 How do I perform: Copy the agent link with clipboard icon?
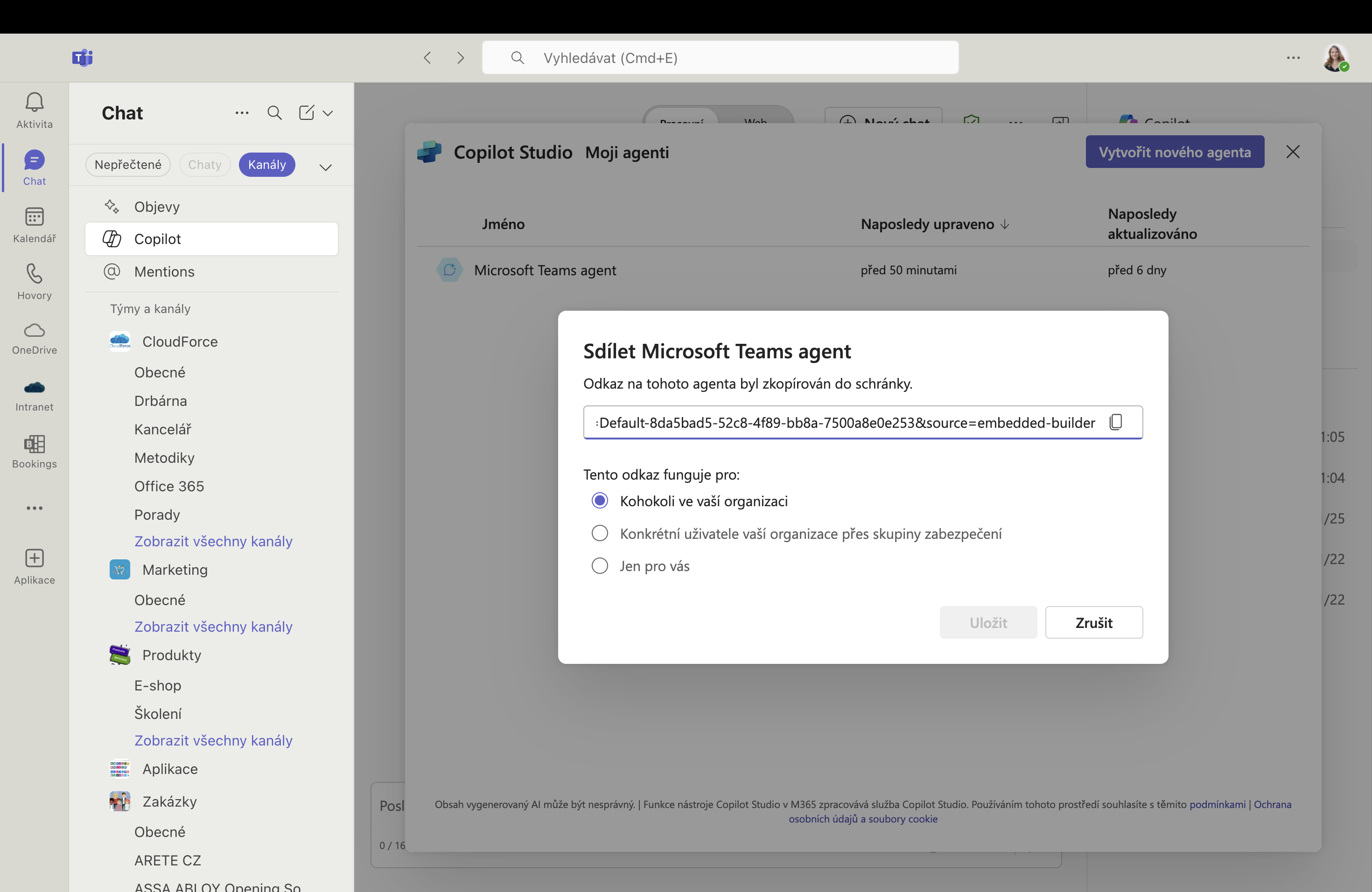(x=1116, y=422)
